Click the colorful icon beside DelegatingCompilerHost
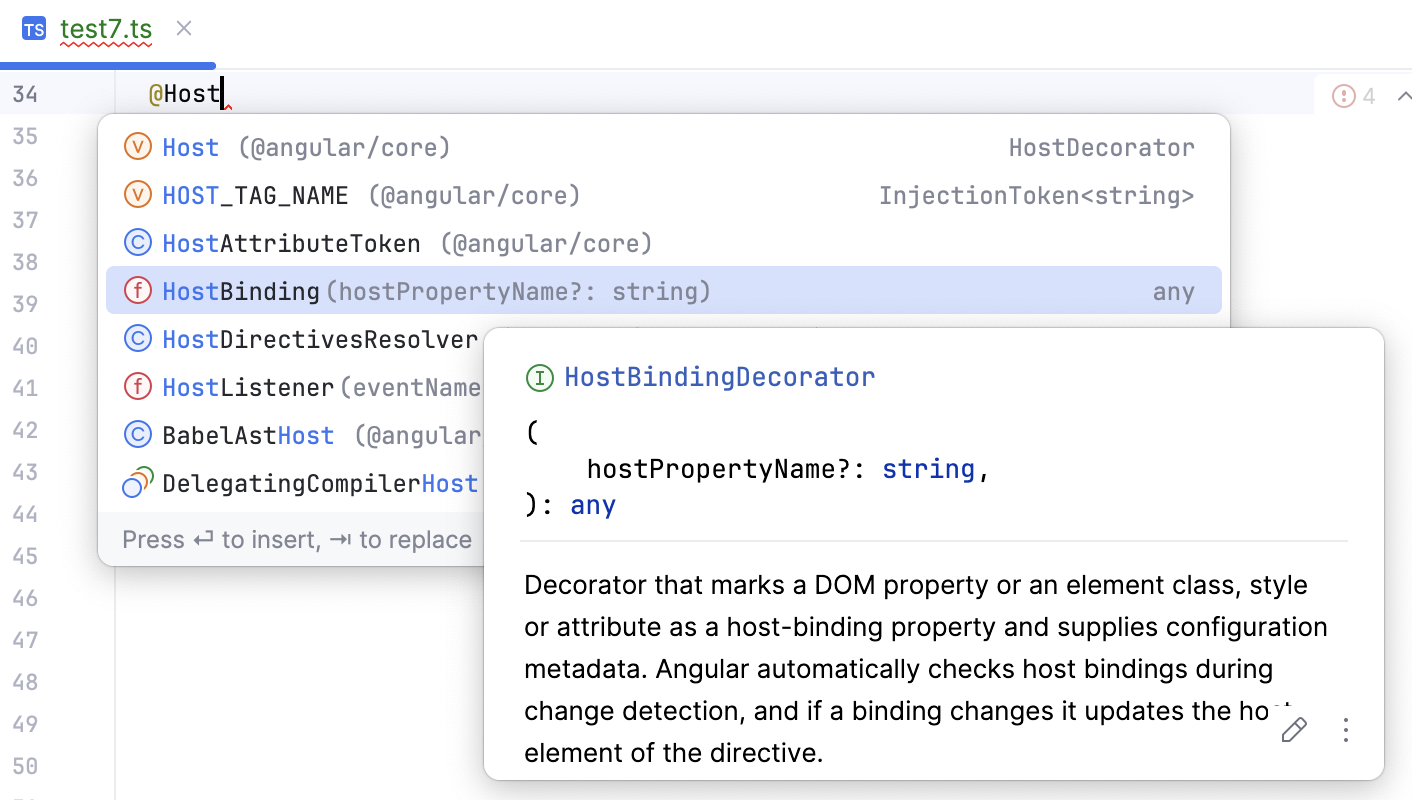Image resolution: width=1412 pixels, height=800 pixels. click(137, 482)
